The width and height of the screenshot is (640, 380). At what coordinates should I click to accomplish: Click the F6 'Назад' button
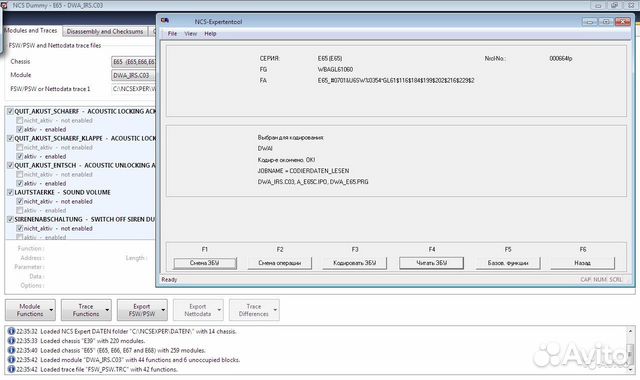pyautogui.click(x=582, y=263)
